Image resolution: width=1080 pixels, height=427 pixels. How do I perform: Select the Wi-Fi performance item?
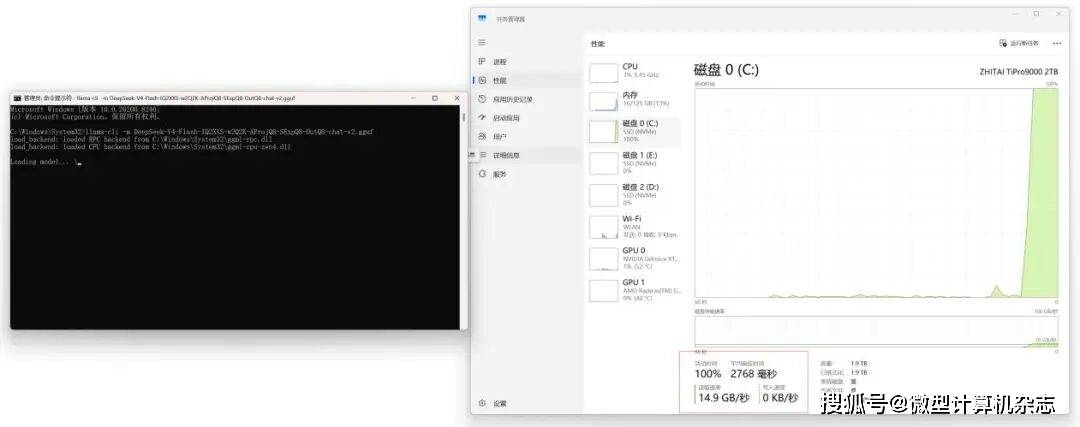click(634, 227)
